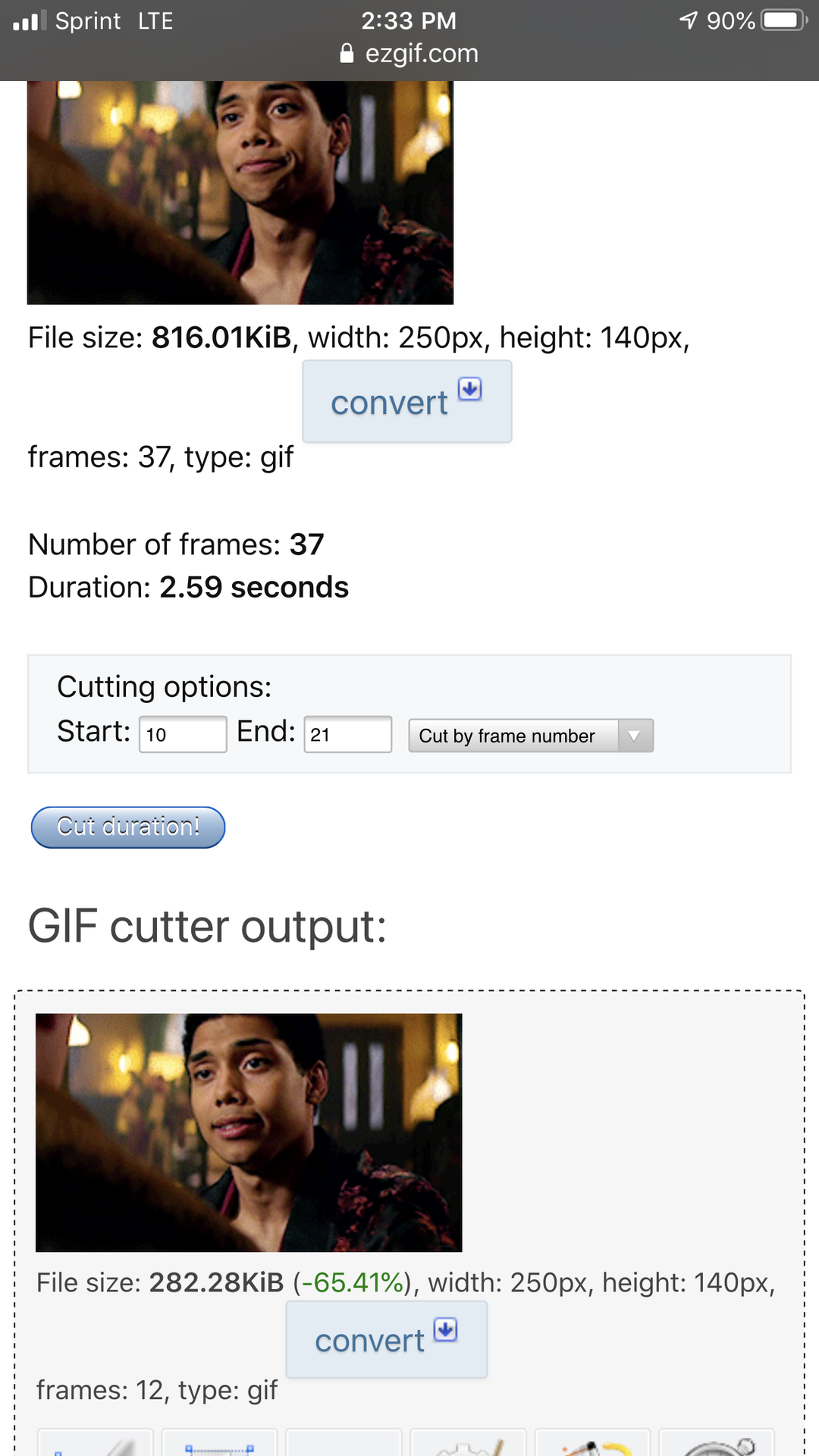819x1456 pixels.
Task: Tap the lock icon beside ezgif.com
Action: 347,54
